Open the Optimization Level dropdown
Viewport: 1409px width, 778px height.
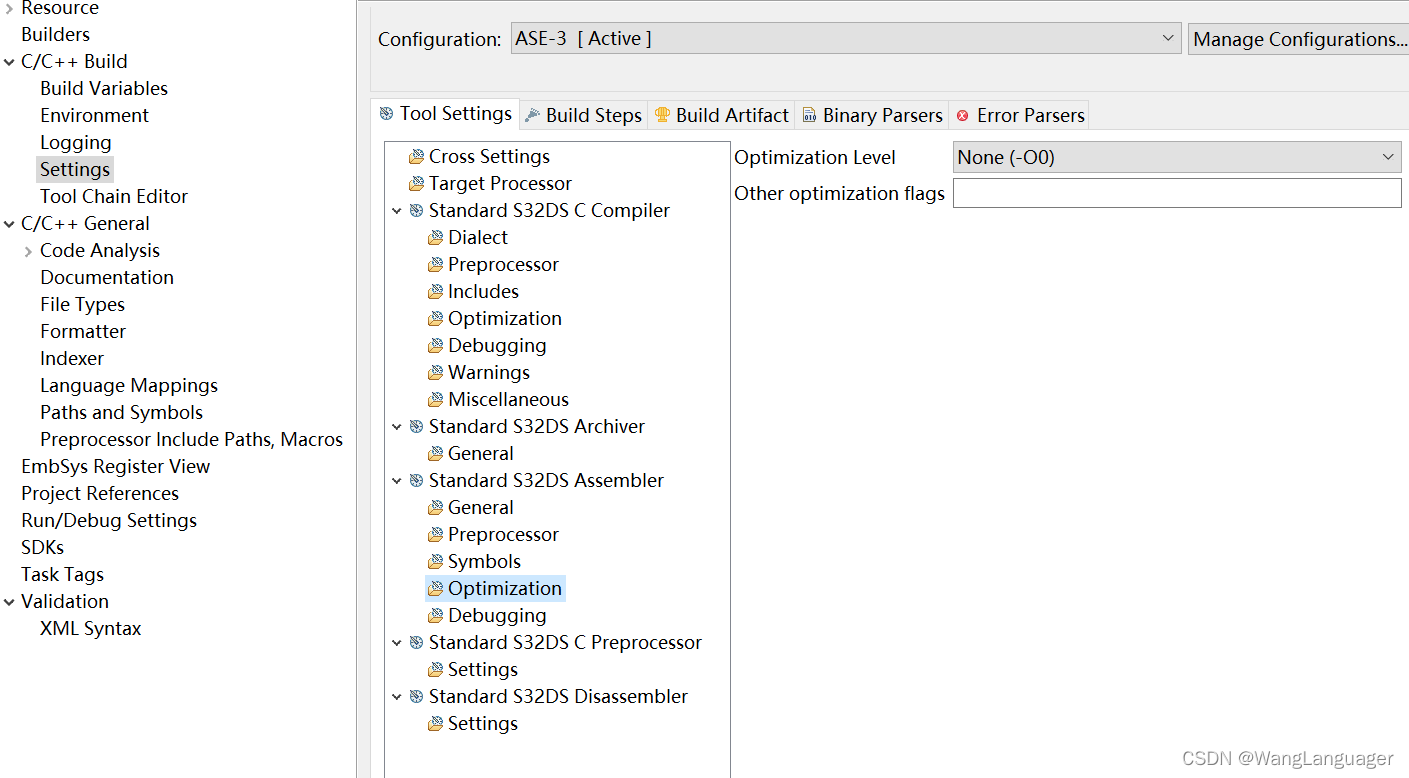click(1177, 157)
